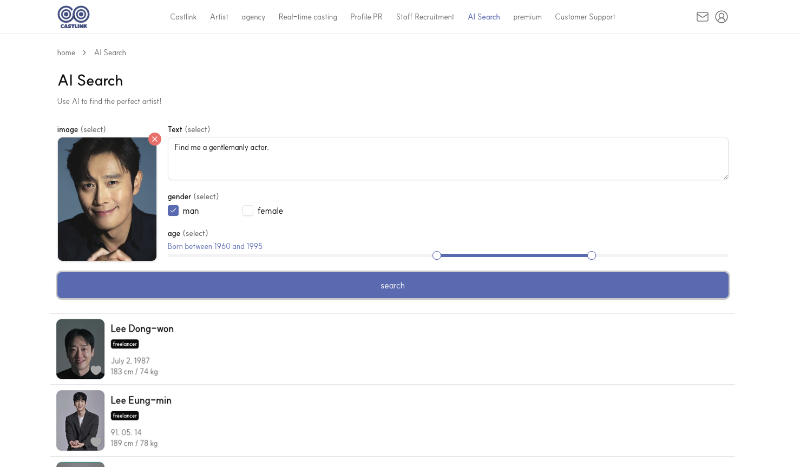Click the breadcrumb chevron arrow

pyautogui.click(x=84, y=52)
